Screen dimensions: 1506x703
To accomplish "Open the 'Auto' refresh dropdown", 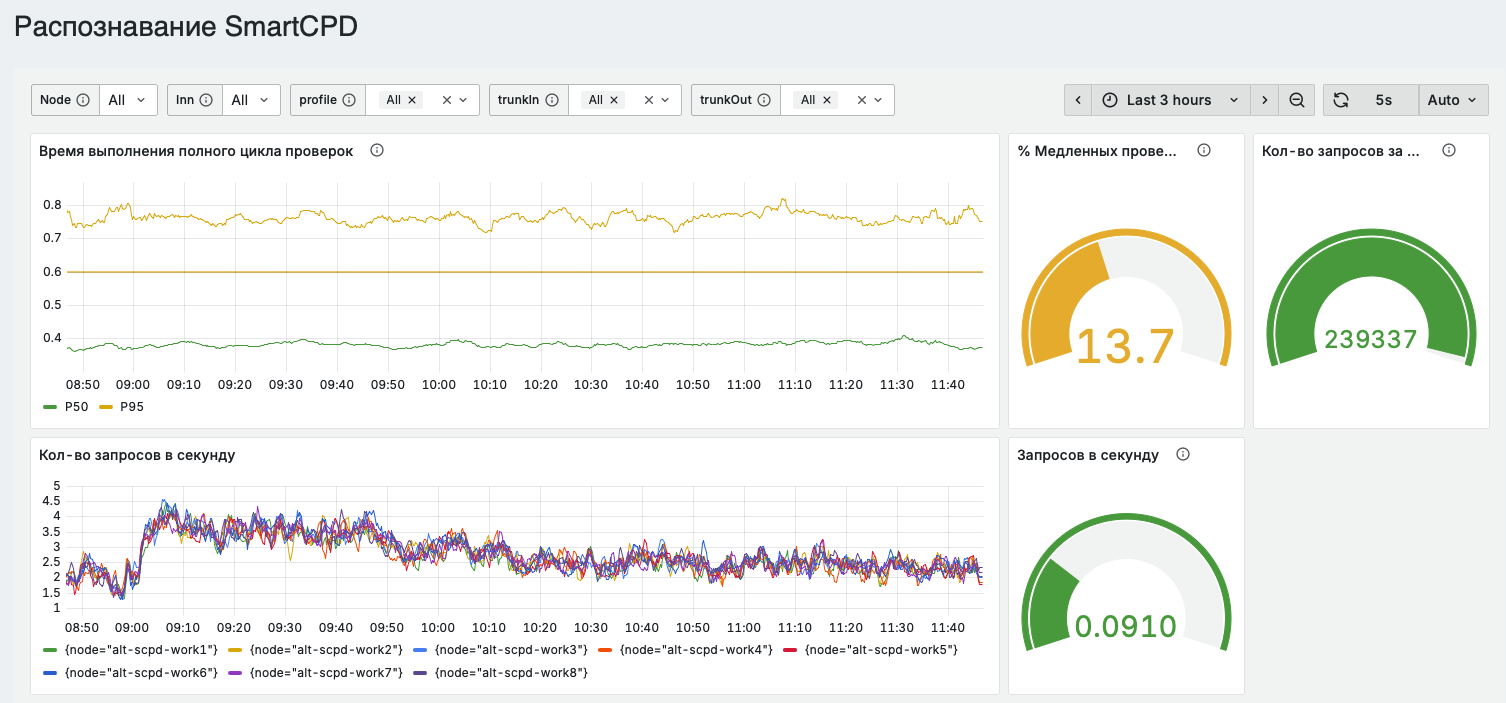I will tap(1454, 100).
